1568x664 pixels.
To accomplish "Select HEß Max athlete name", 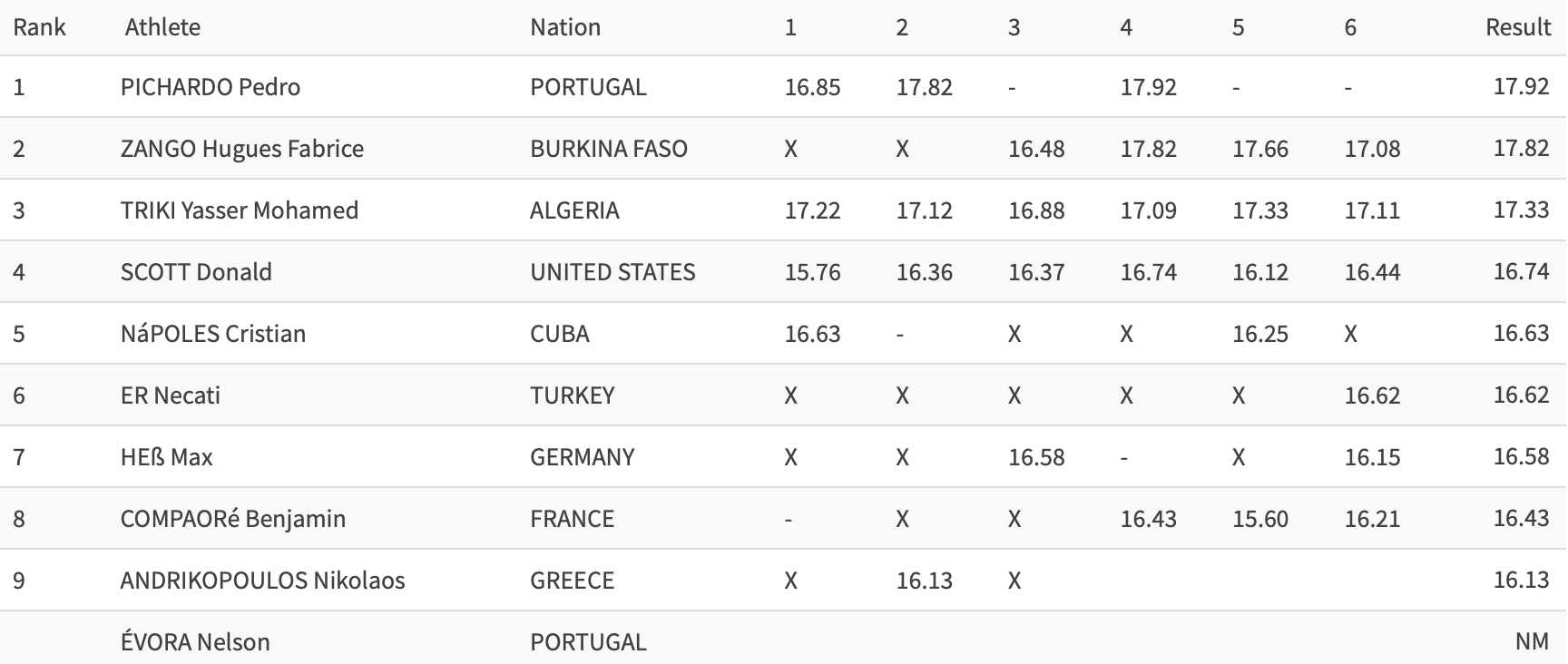I will click(x=167, y=457).
